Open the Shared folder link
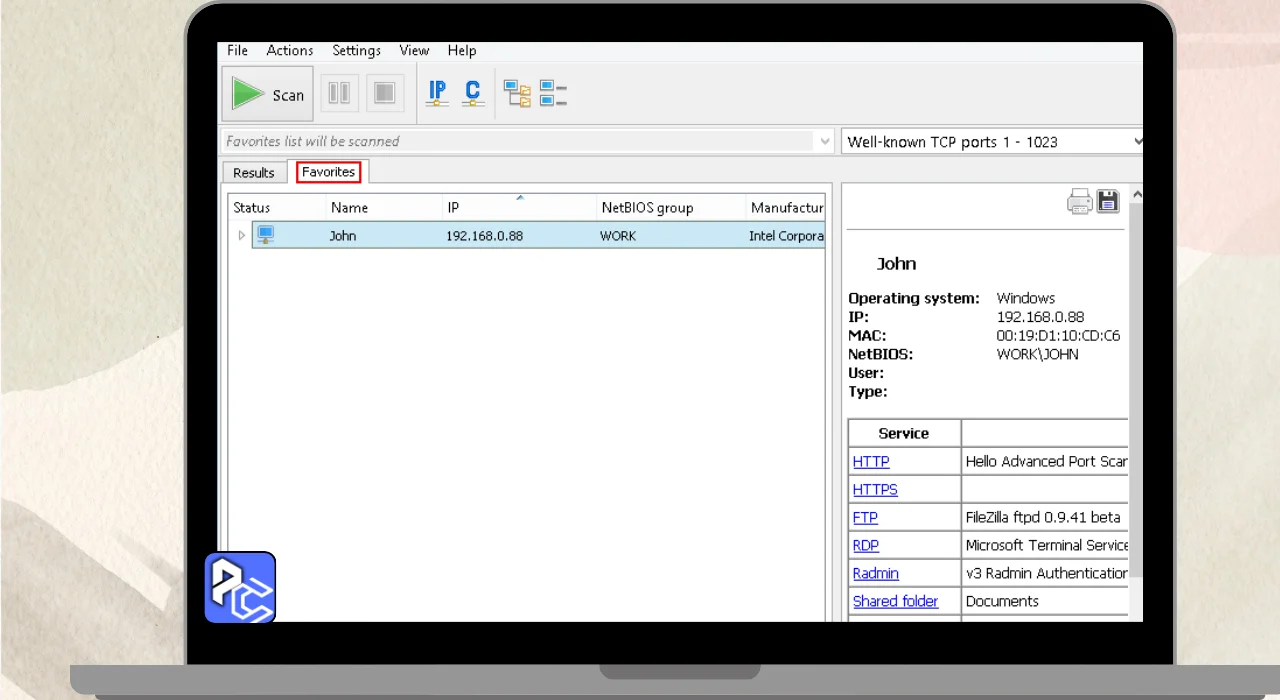This screenshot has height=700, width=1280. [895, 601]
